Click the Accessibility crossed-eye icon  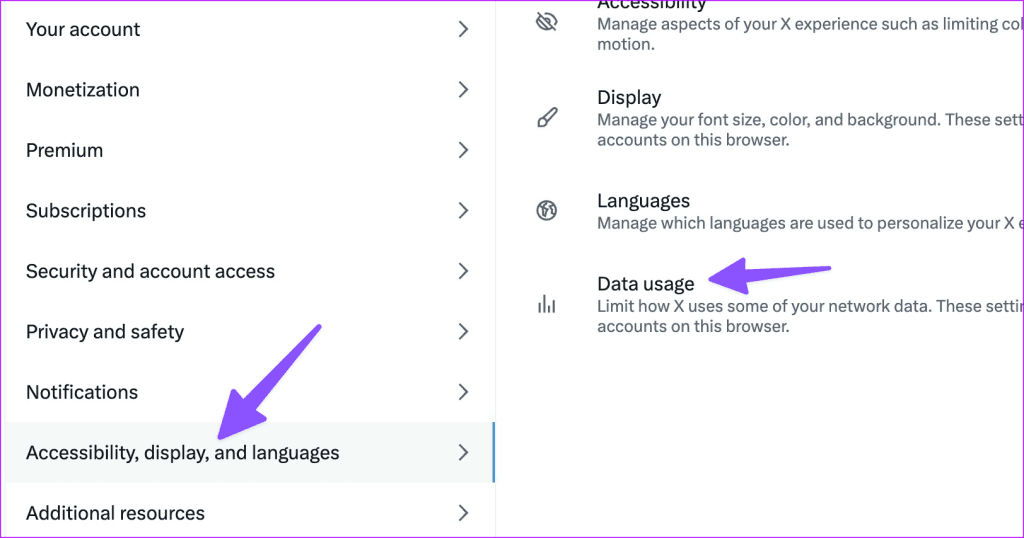[547, 22]
